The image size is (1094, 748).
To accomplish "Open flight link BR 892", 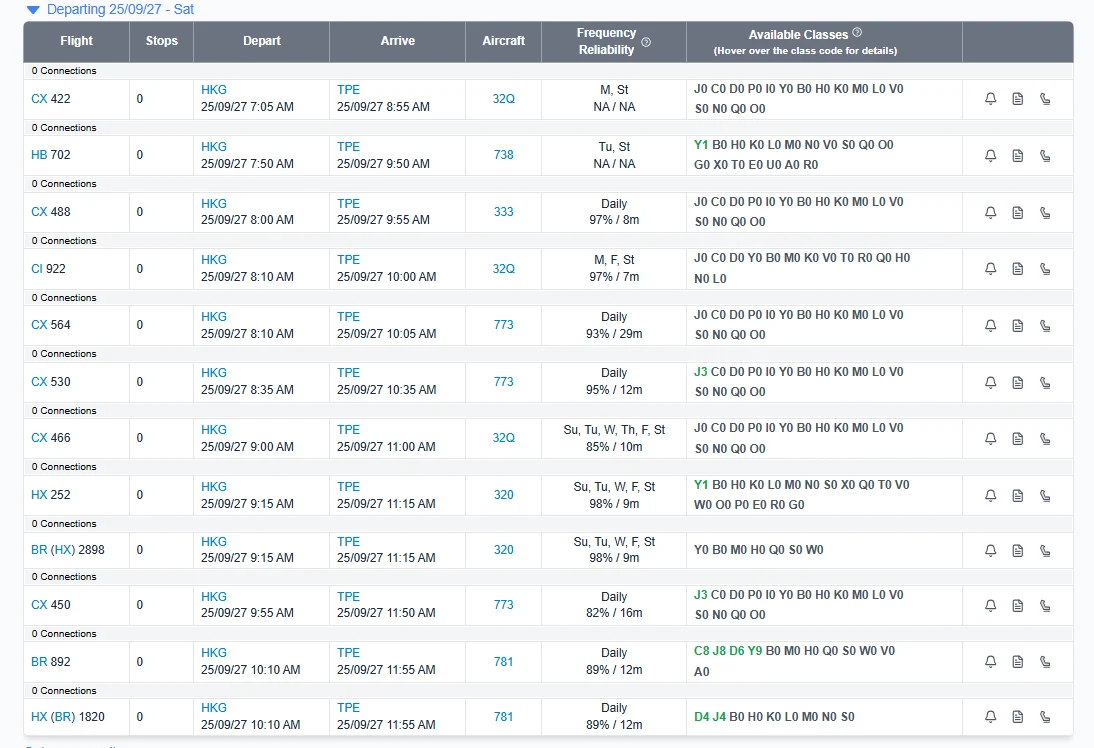I will click(x=50, y=661).
